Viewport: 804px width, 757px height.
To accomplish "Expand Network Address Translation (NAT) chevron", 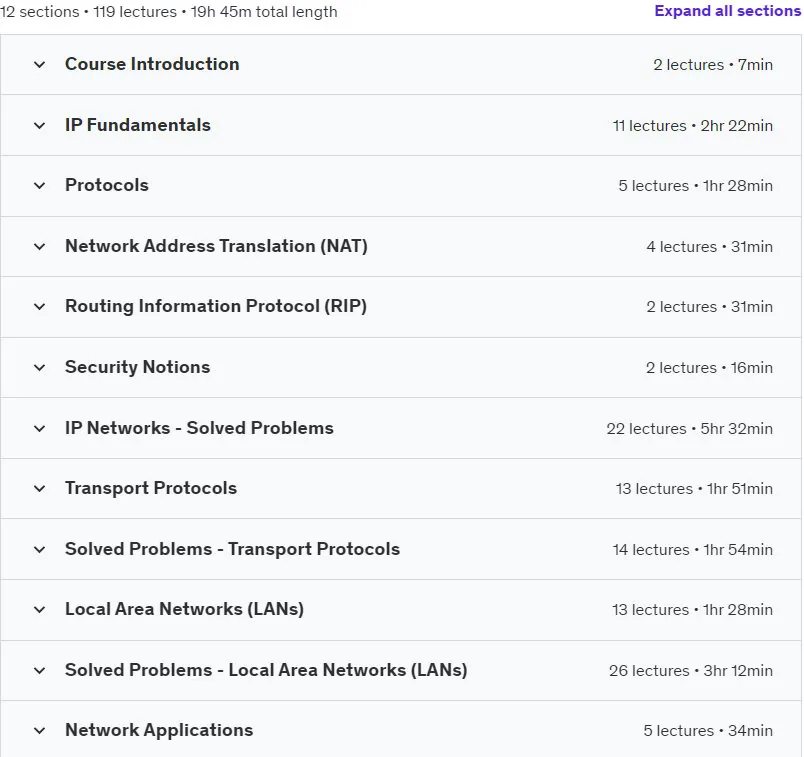I will (39, 247).
